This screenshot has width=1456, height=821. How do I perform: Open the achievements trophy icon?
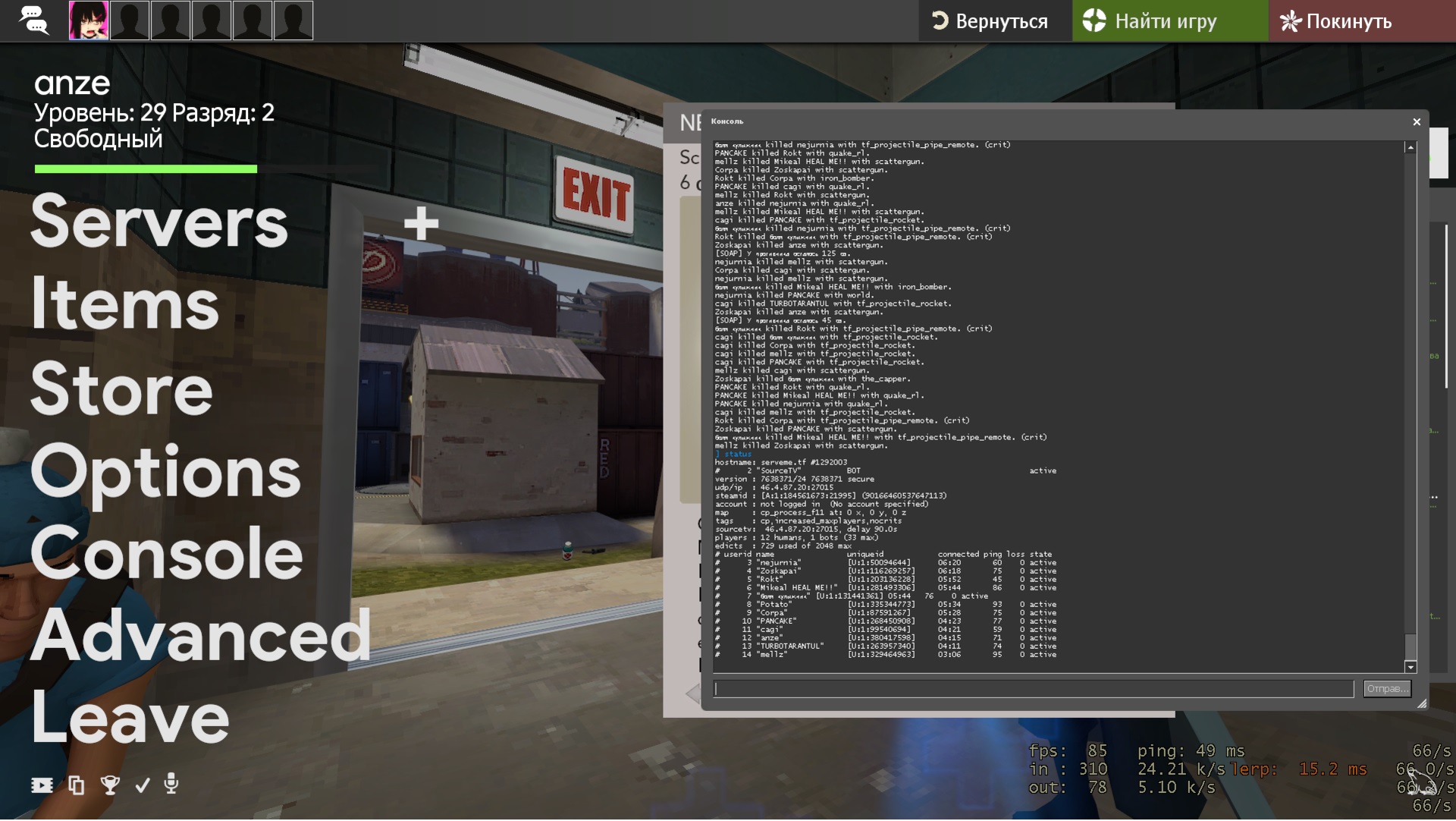pos(110,785)
